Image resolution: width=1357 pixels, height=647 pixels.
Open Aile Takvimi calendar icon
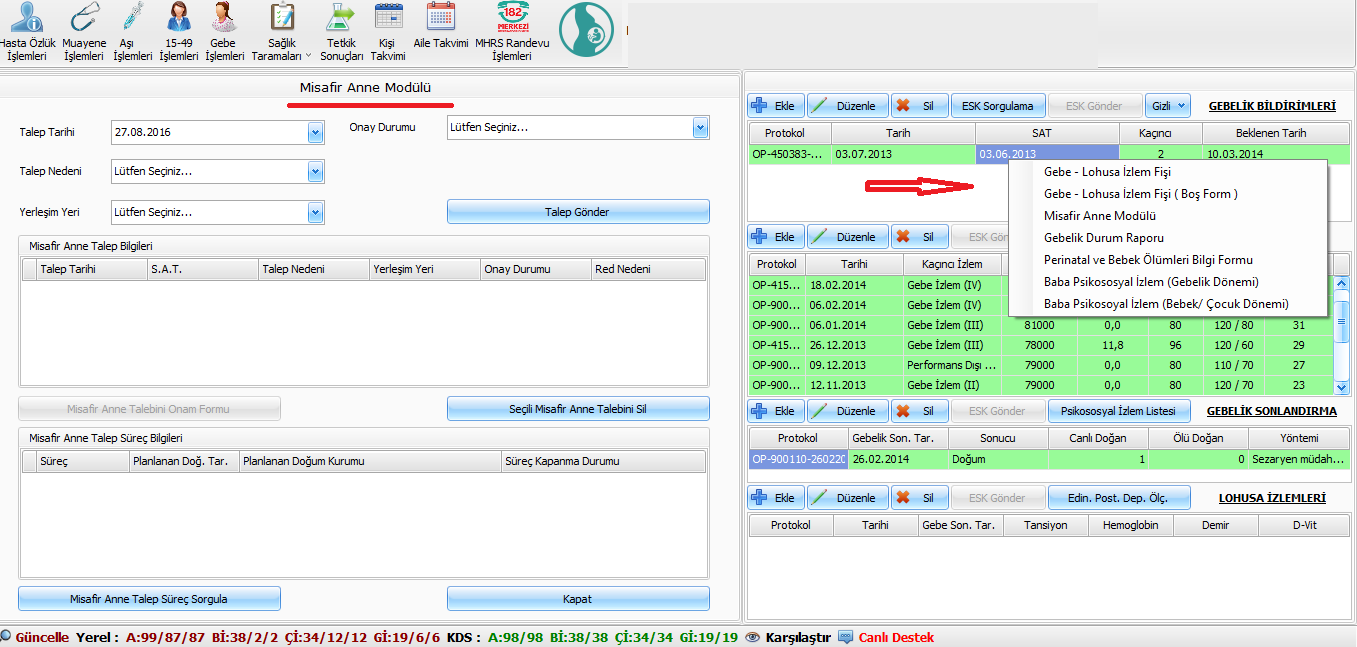440,18
